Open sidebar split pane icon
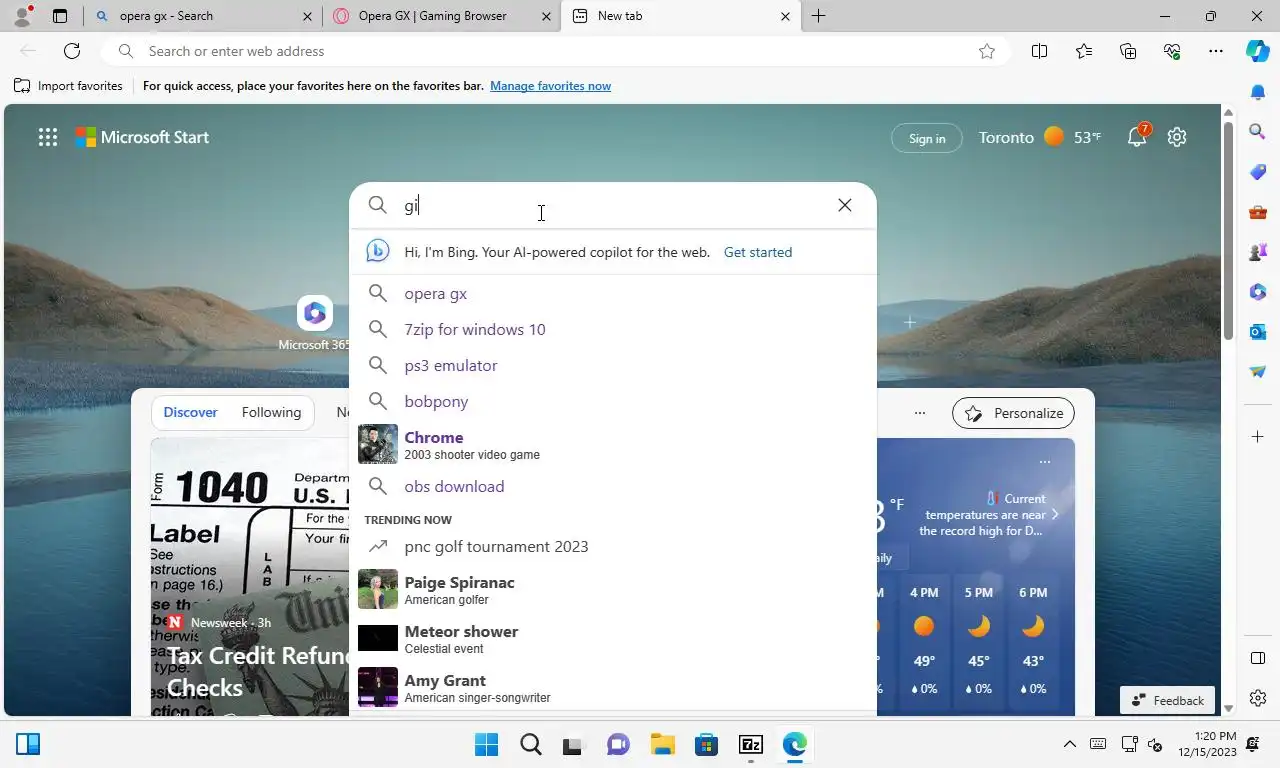Viewport: 1280px width, 768px height. (1258, 658)
